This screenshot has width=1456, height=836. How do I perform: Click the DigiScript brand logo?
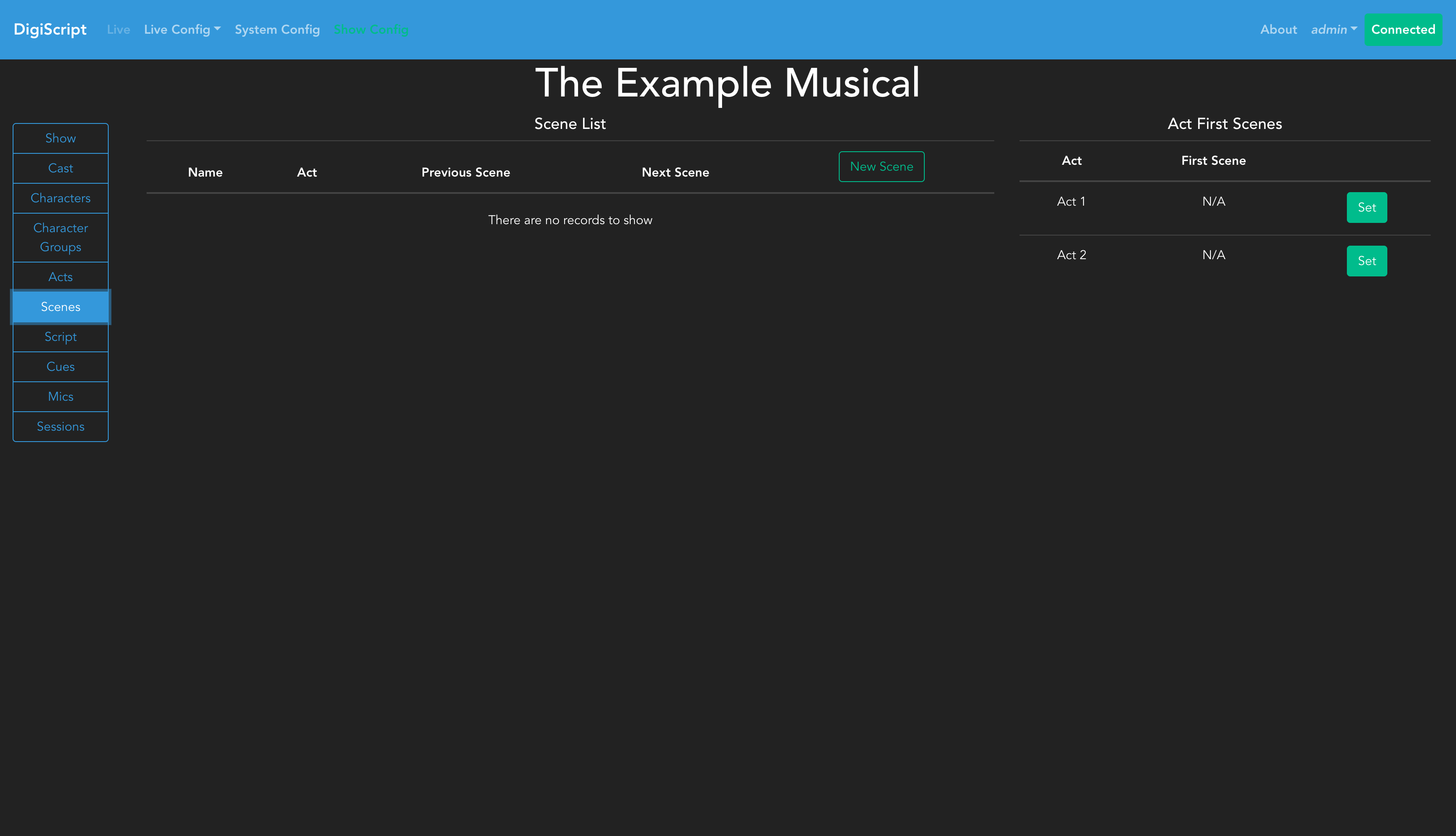pos(50,29)
